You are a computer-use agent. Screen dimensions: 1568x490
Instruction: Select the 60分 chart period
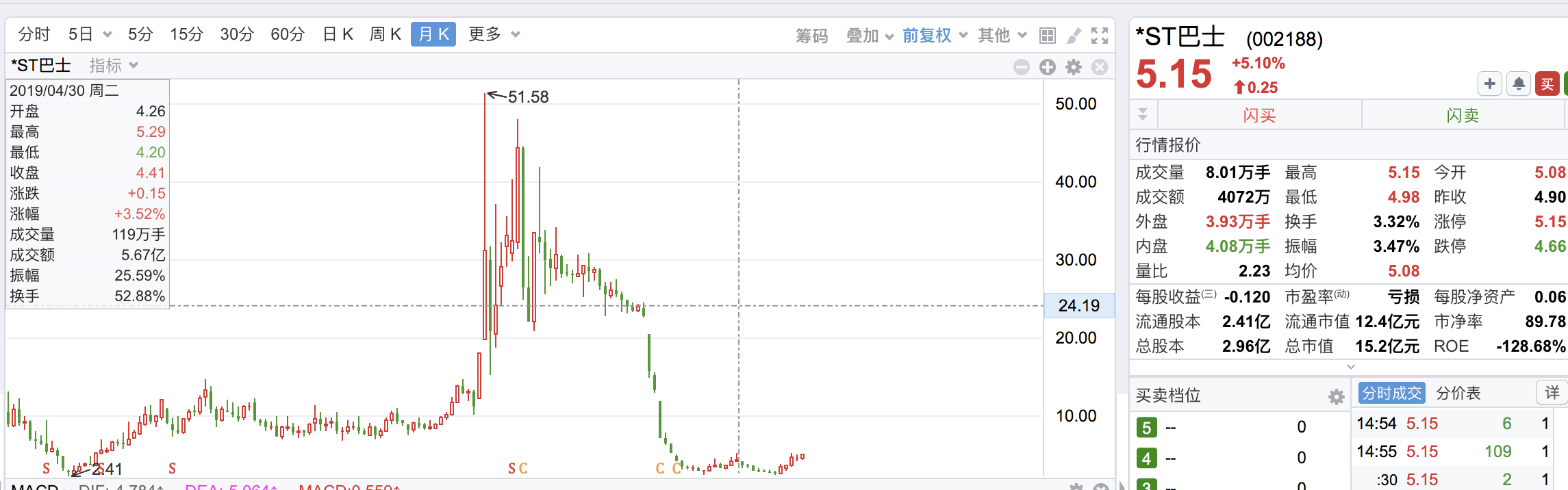point(288,34)
